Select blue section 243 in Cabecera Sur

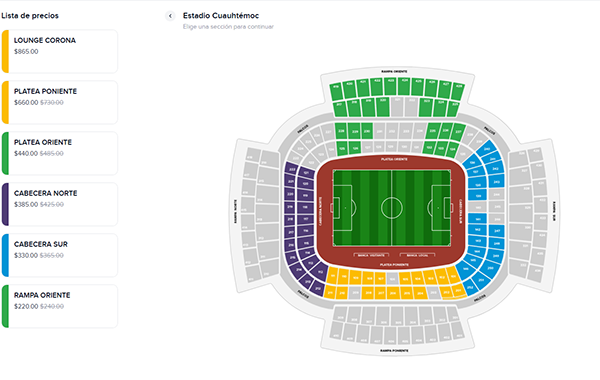pos(496,181)
